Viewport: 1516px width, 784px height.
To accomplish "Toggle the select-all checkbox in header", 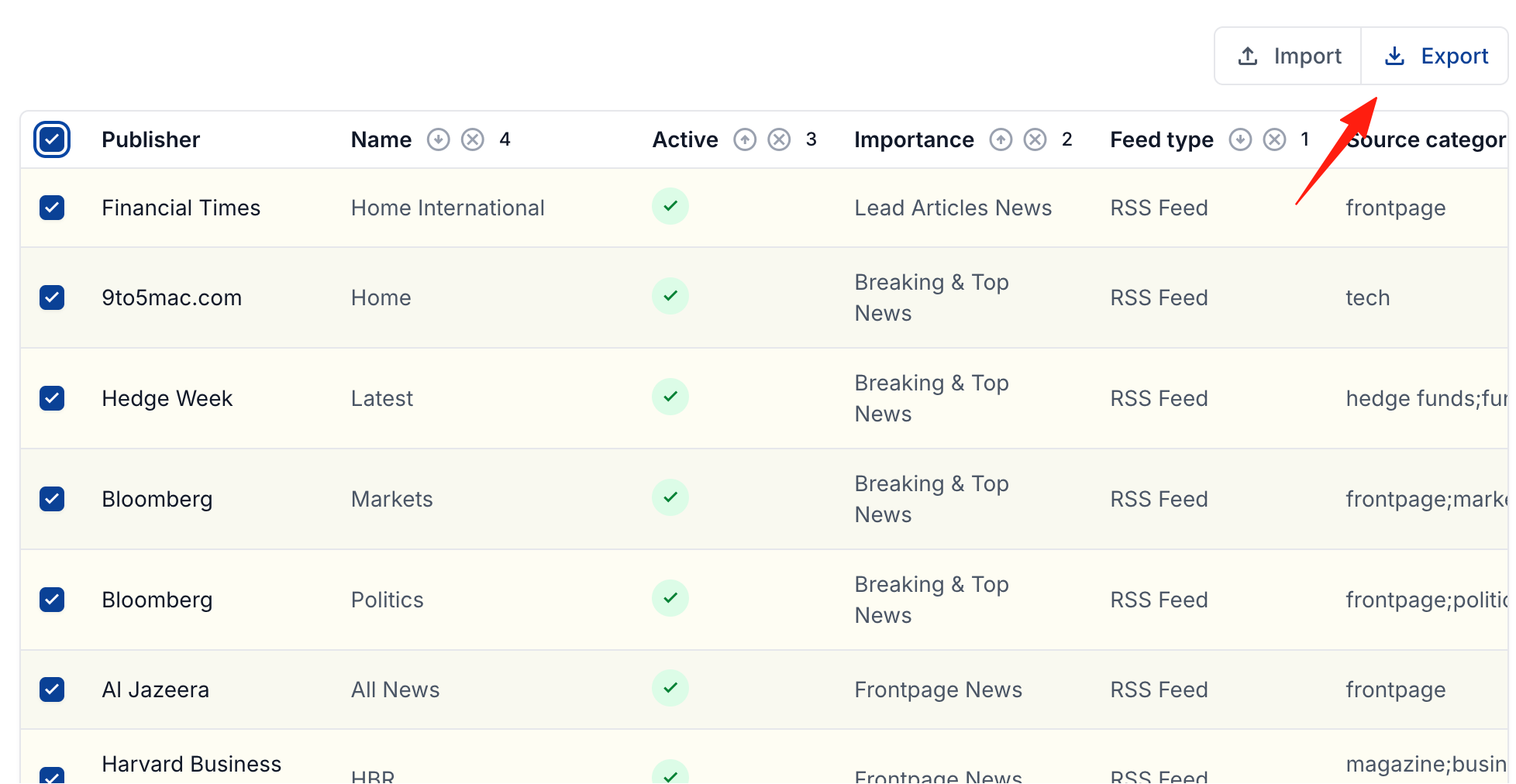I will (x=52, y=139).
